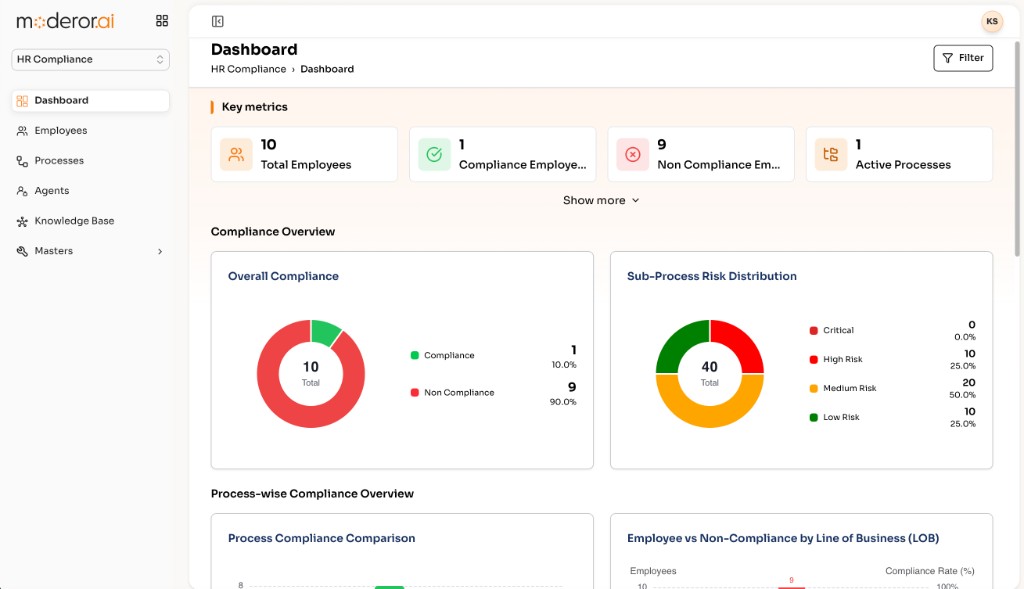Open the Filter button
The width and height of the screenshot is (1024, 589).
pyautogui.click(x=963, y=58)
